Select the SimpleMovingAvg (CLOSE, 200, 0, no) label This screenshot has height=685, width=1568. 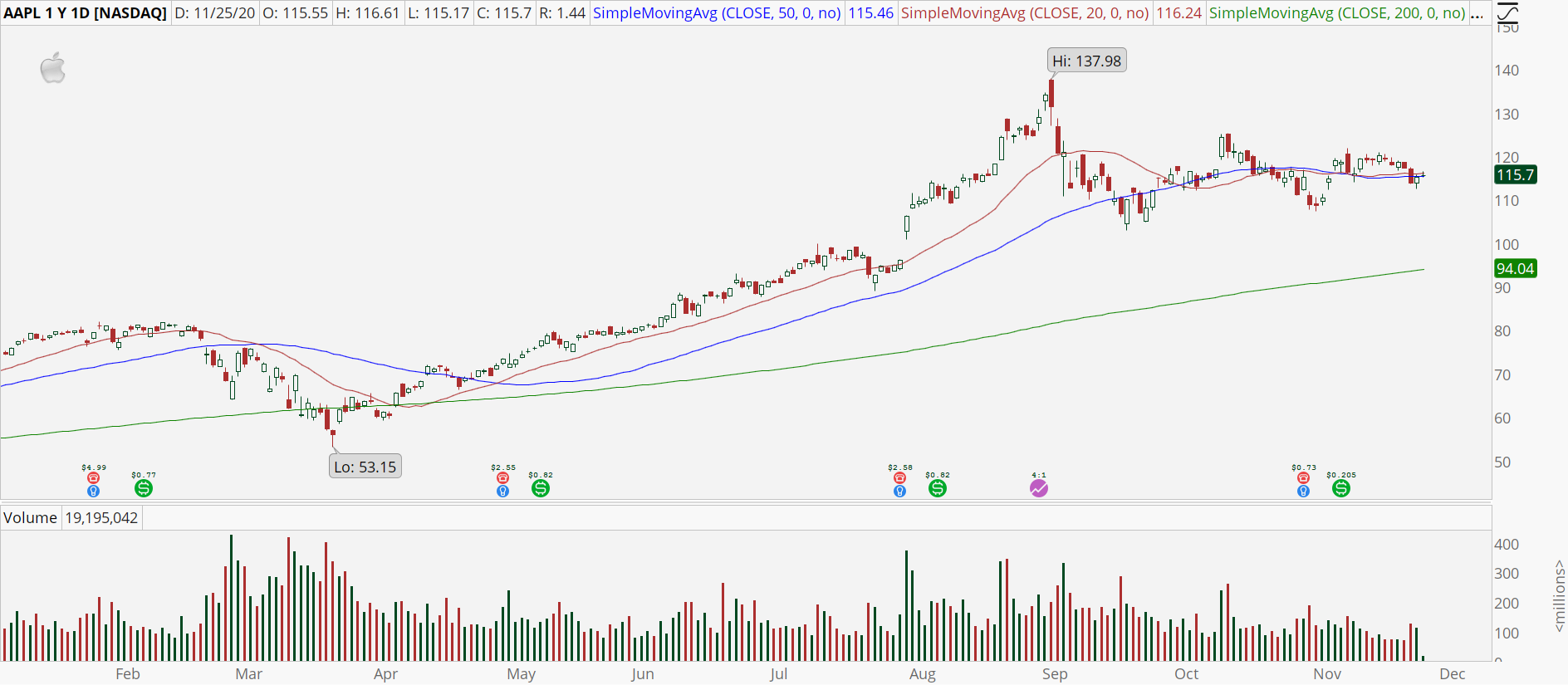pos(1337,13)
